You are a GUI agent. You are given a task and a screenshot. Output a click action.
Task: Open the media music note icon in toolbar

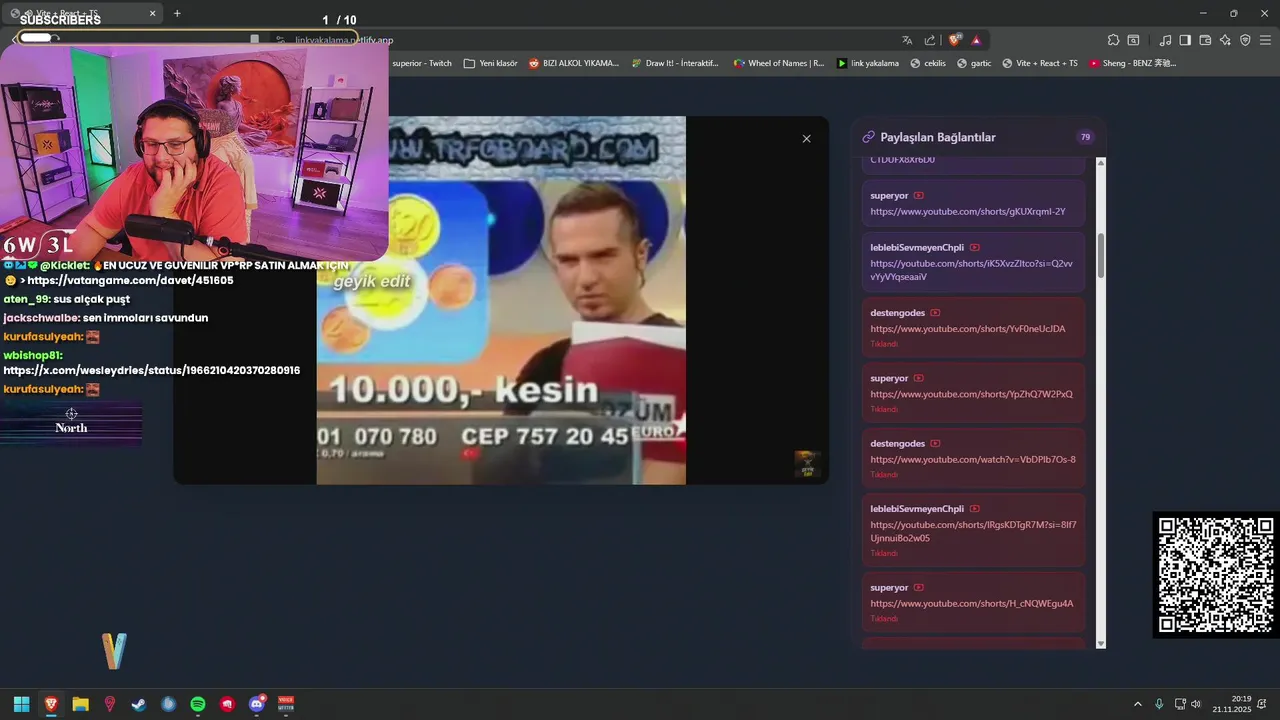(1165, 40)
